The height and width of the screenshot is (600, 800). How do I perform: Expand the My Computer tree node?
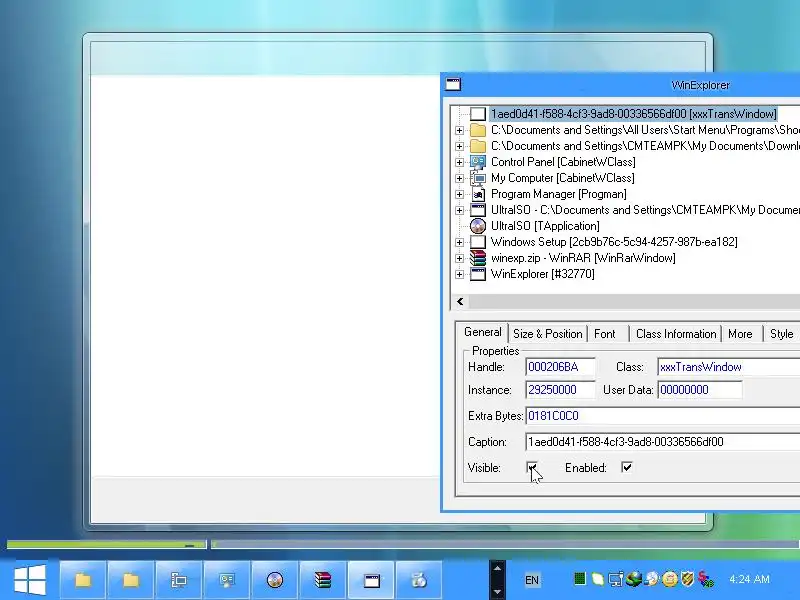(x=459, y=179)
